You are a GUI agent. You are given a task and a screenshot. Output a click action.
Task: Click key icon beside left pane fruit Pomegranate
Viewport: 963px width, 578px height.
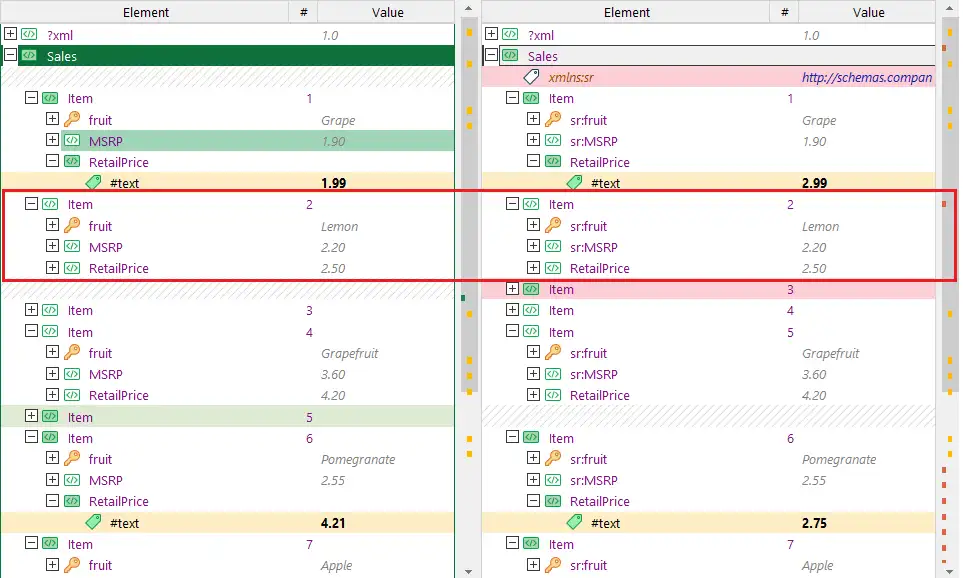[72, 458]
